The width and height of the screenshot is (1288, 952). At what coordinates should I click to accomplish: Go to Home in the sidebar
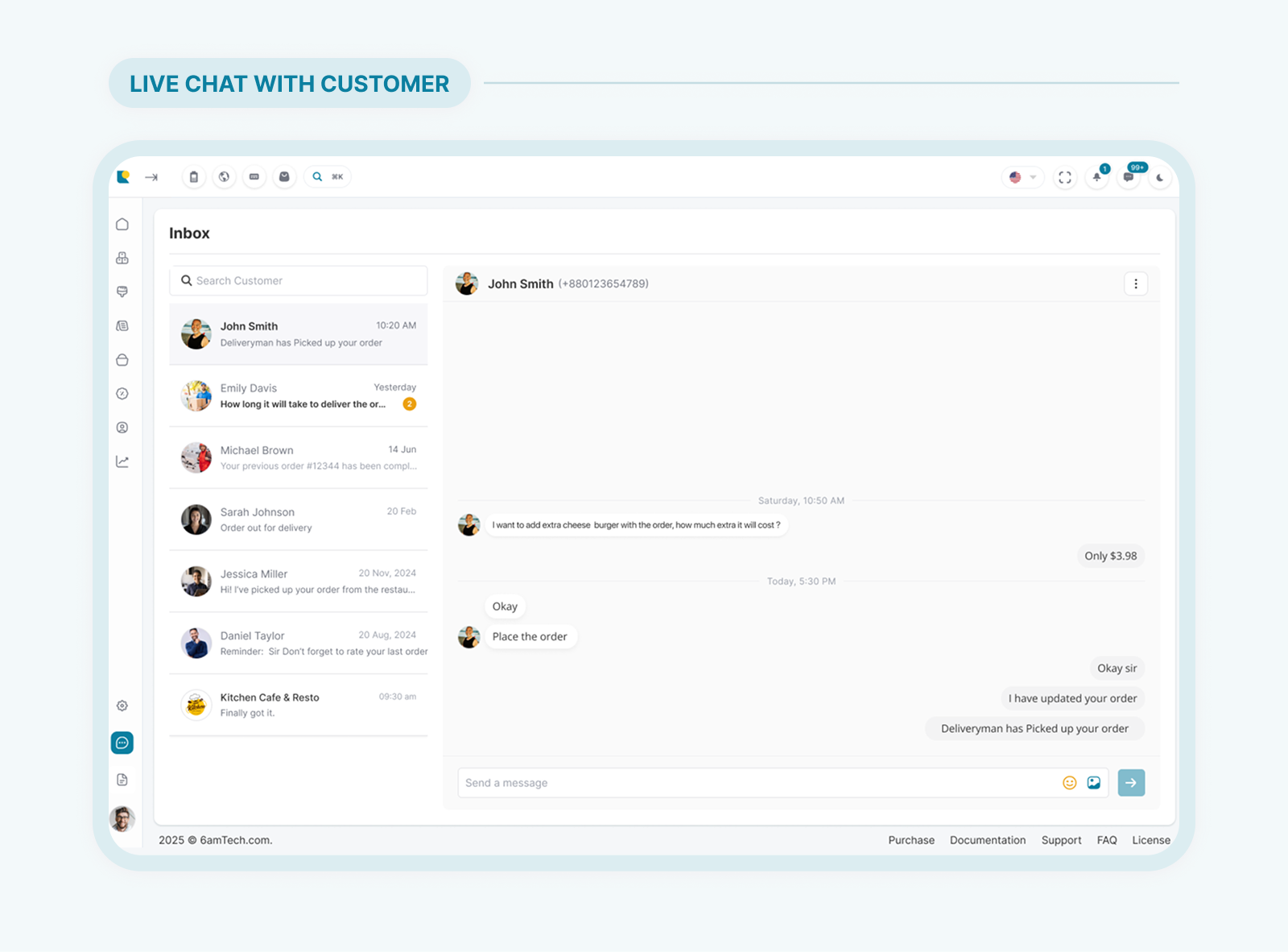pos(122,224)
